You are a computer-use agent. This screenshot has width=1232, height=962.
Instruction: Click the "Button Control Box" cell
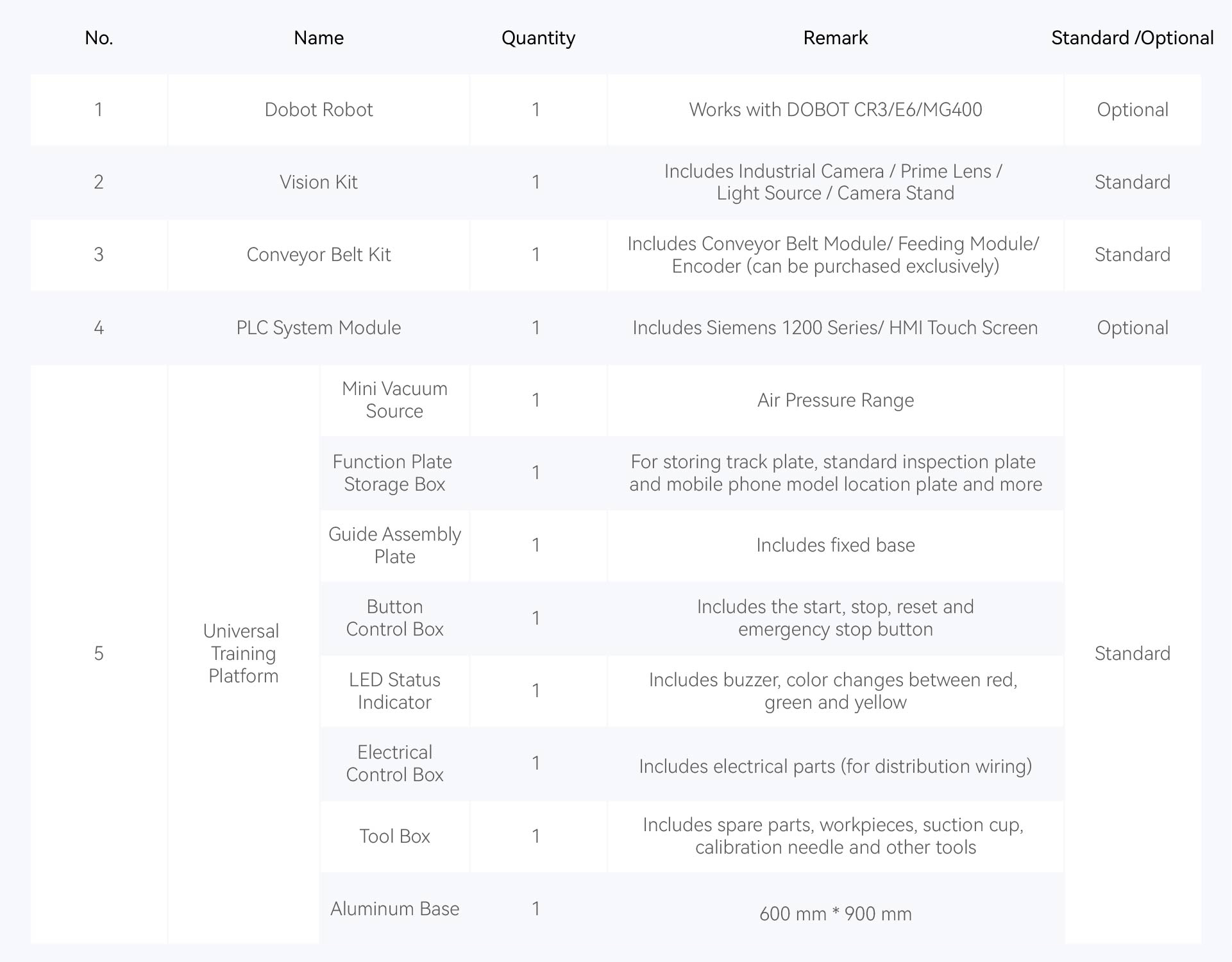(x=394, y=618)
